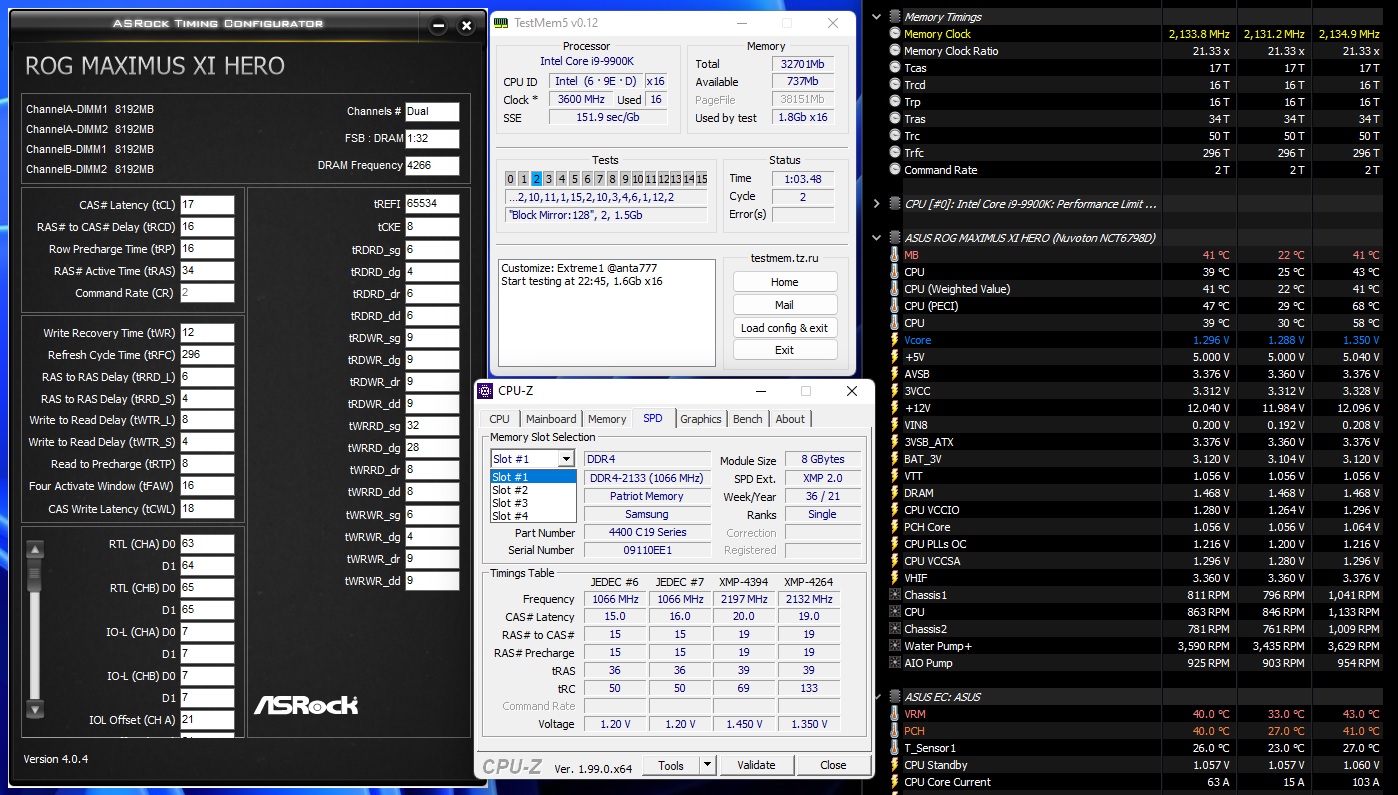This screenshot has width=1398, height=795.
Task: Collapse the Memory Timings sensor group
Action: [x=877, y=17]
